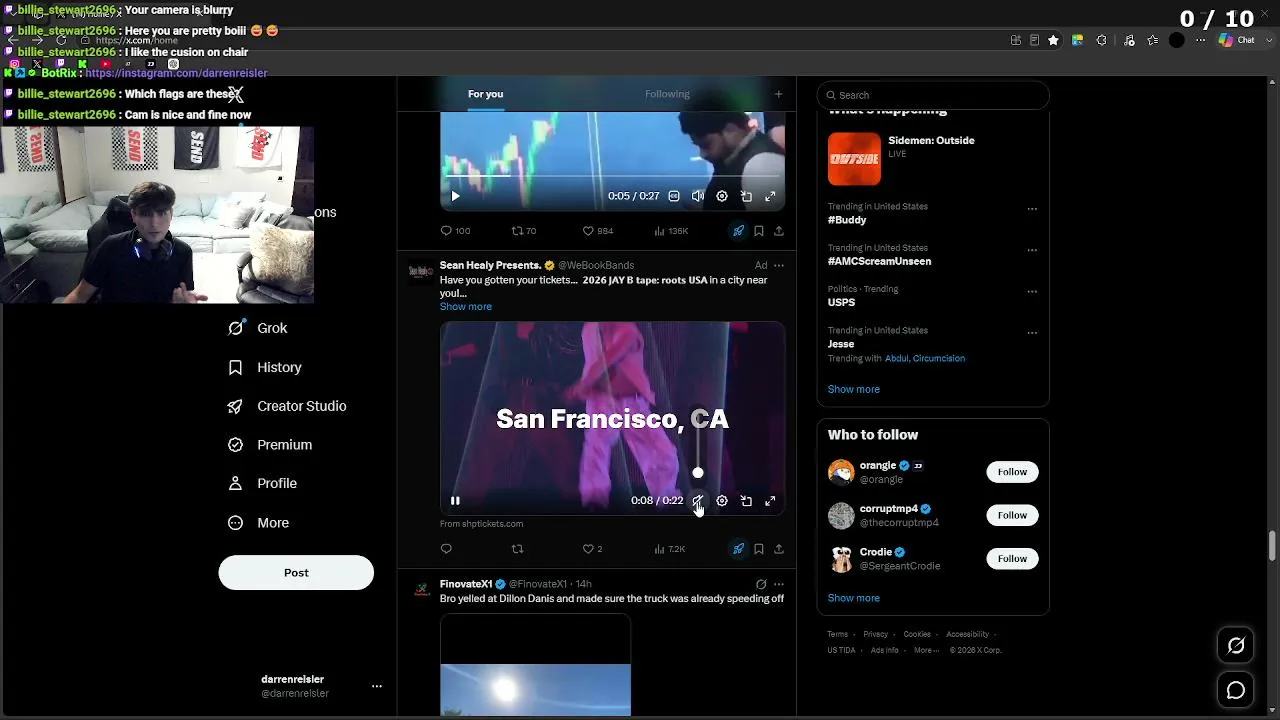Switch to the For you tab

(485, 94)
